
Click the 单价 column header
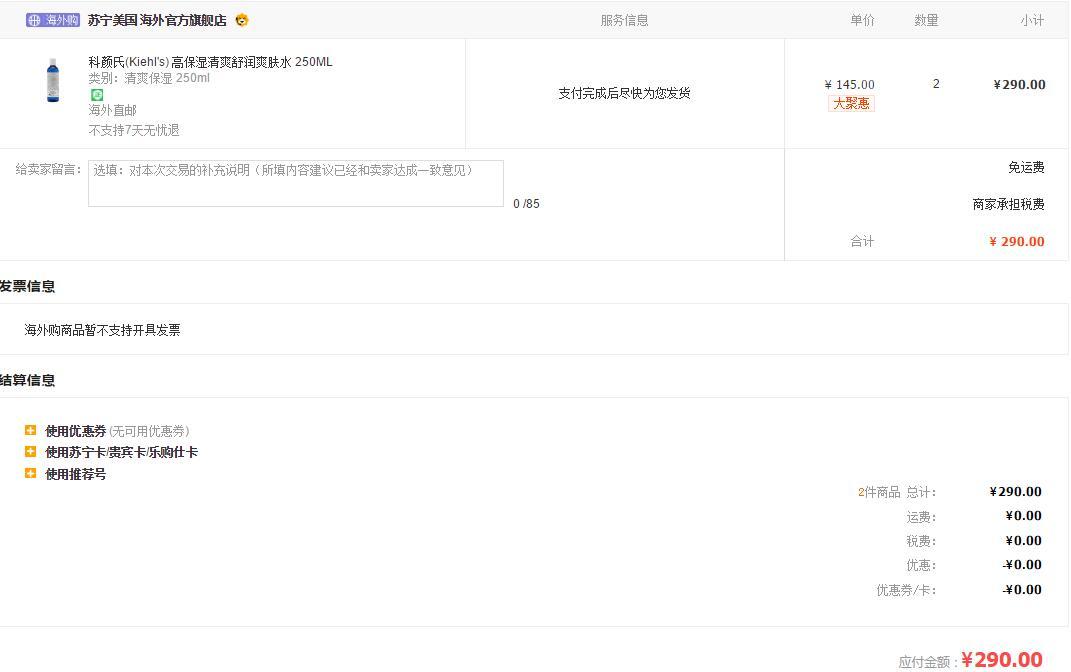[x=862, y=20]
